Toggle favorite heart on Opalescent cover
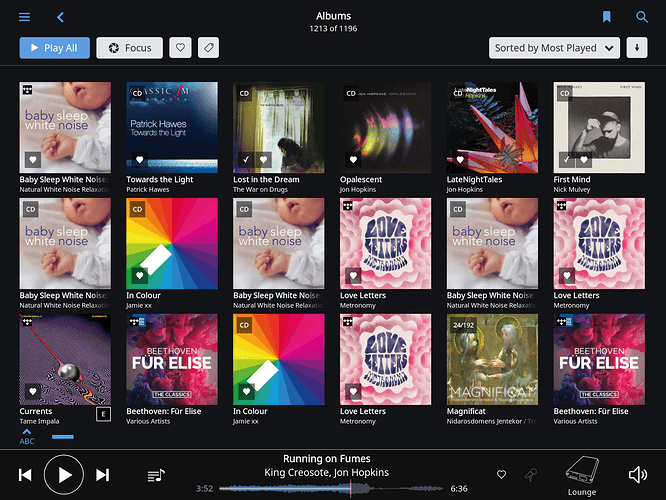 point(353,160)
